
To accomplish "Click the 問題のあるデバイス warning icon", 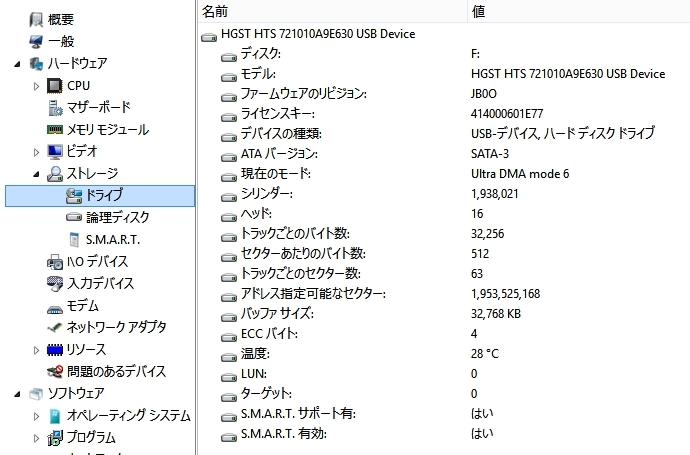I will (55, 372).
